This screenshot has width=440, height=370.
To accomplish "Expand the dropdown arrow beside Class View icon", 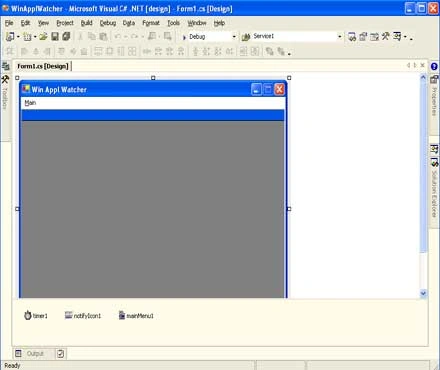I will point(405,37).
